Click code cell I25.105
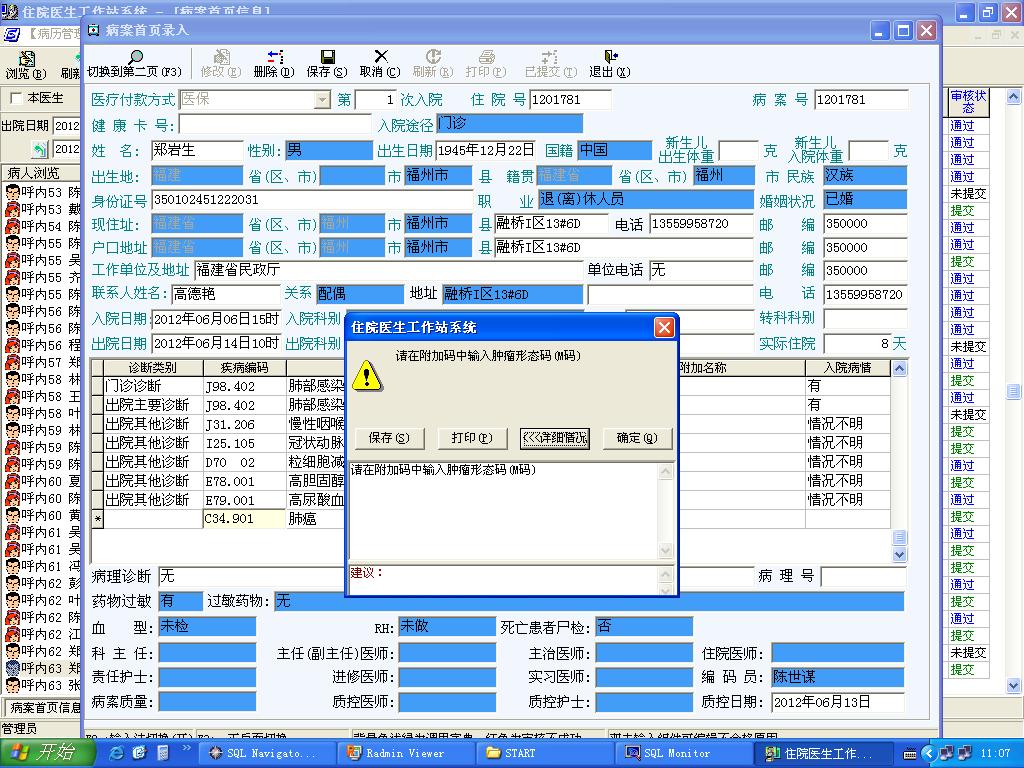The height and width of the screenshot is (768, 1024). coord(244,443)
